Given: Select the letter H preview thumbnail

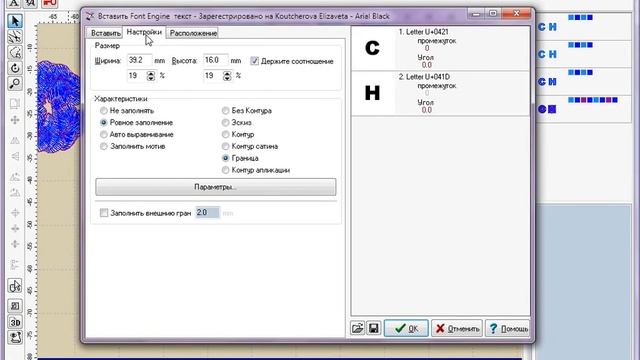Looking at the screenshot, I should (x=373, y=93).
